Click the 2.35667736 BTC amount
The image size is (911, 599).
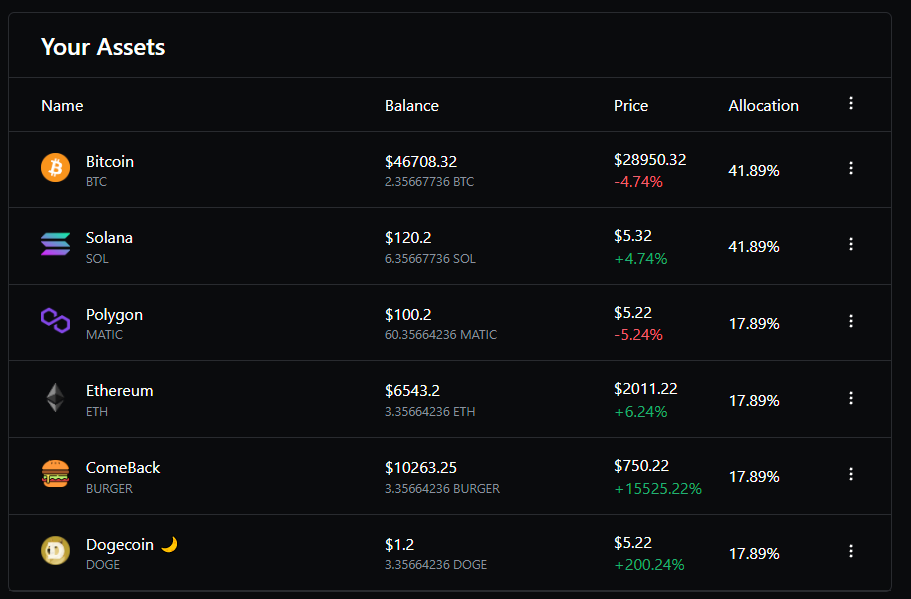[x=429, y=182]
